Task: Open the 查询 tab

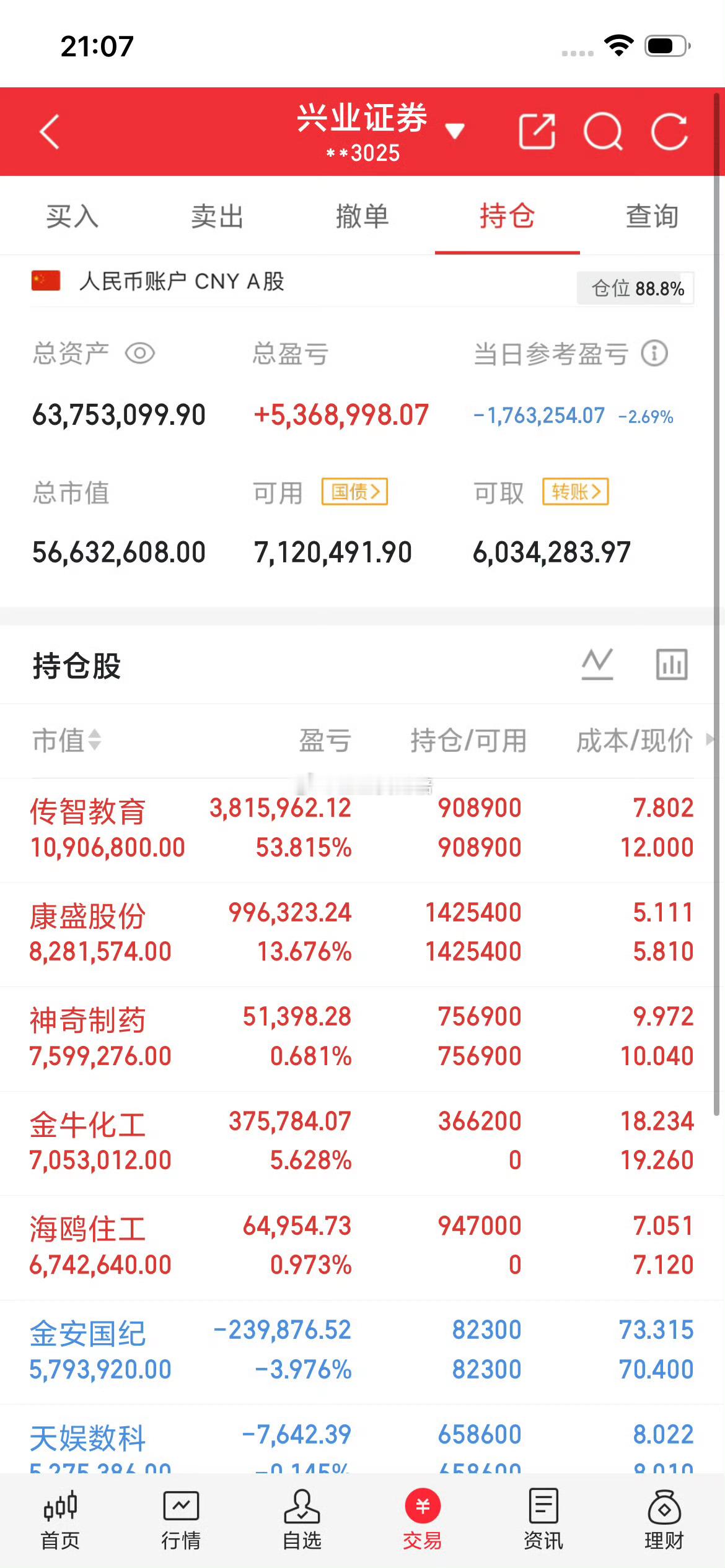Action: (652, 216)
